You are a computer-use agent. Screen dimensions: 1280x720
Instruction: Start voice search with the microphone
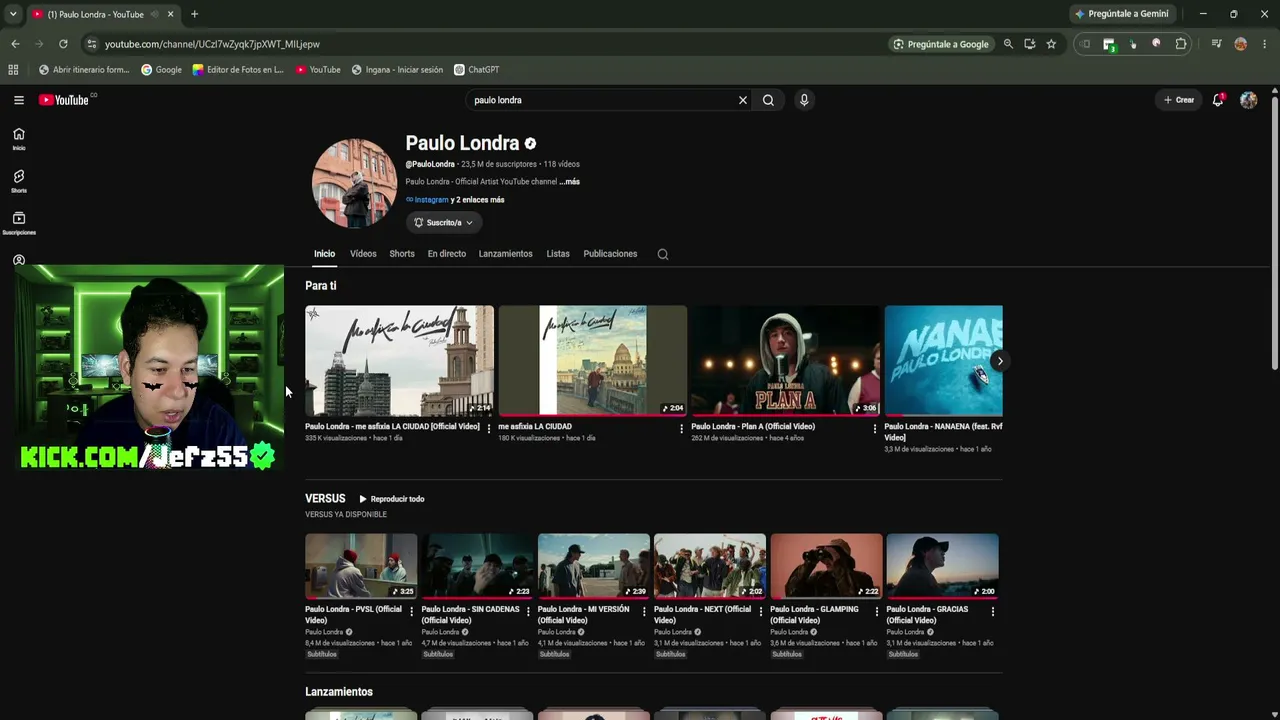tap(803, 100)
